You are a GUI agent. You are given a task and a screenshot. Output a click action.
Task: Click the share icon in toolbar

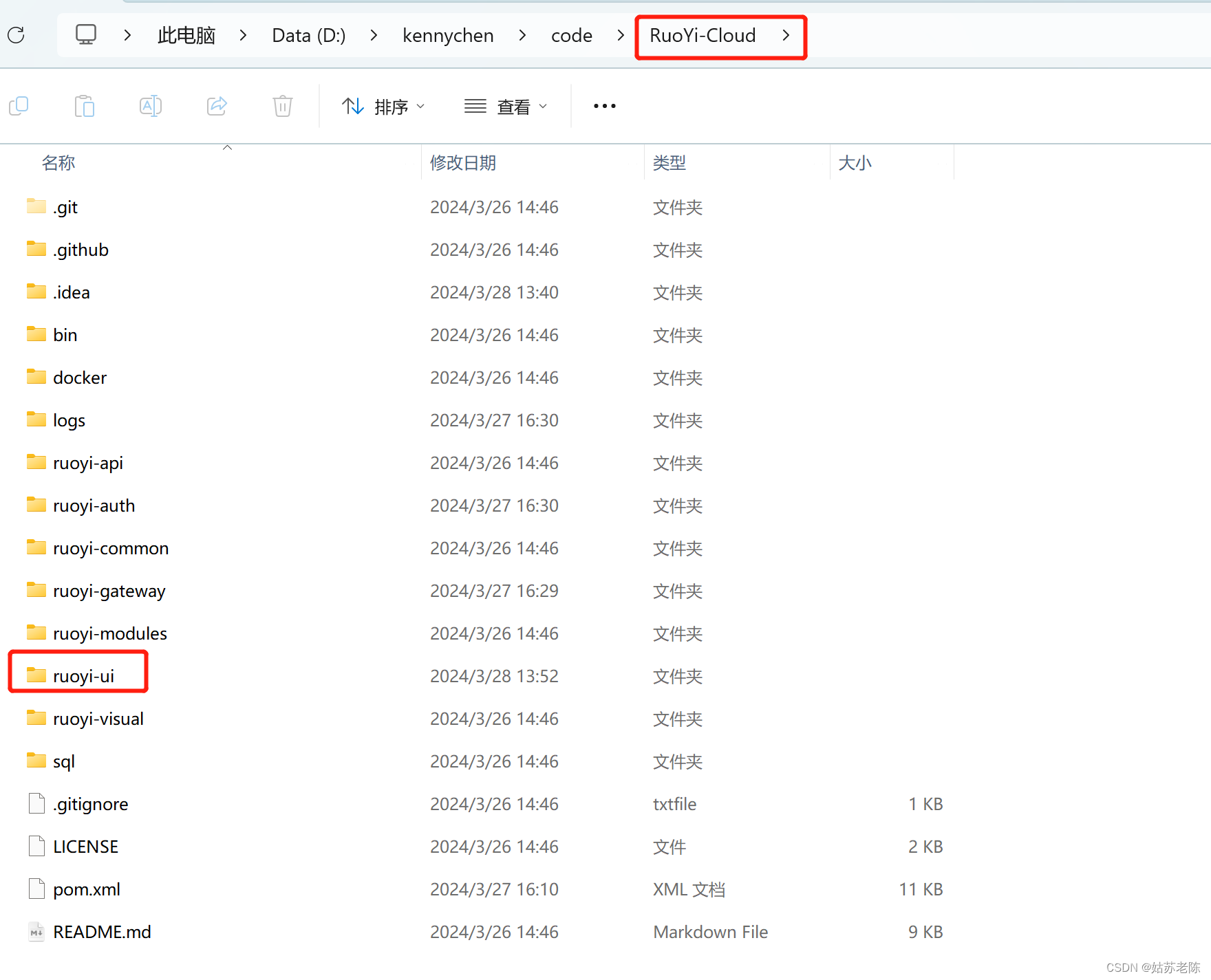tap(217, 106)
